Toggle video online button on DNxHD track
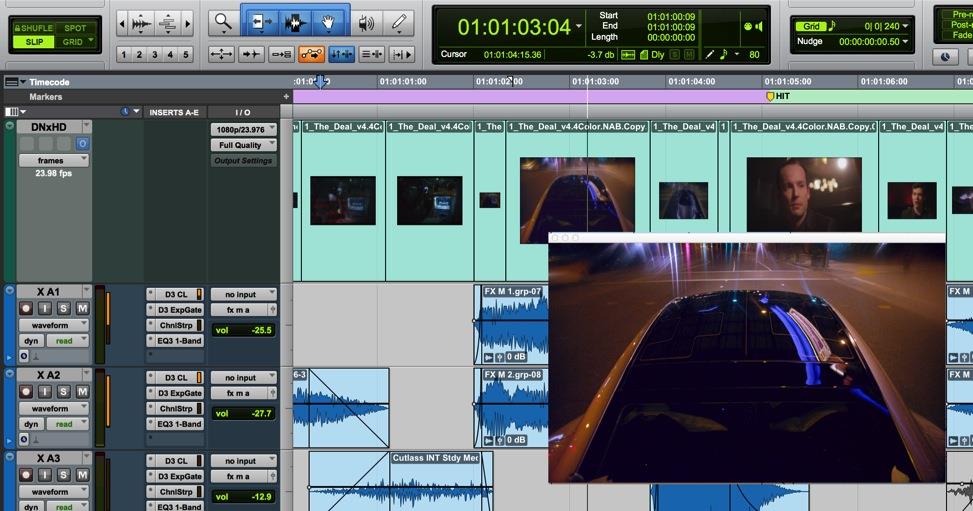Image resolution: width=973 pixels, height=511 pixels. tap(82, 143)
